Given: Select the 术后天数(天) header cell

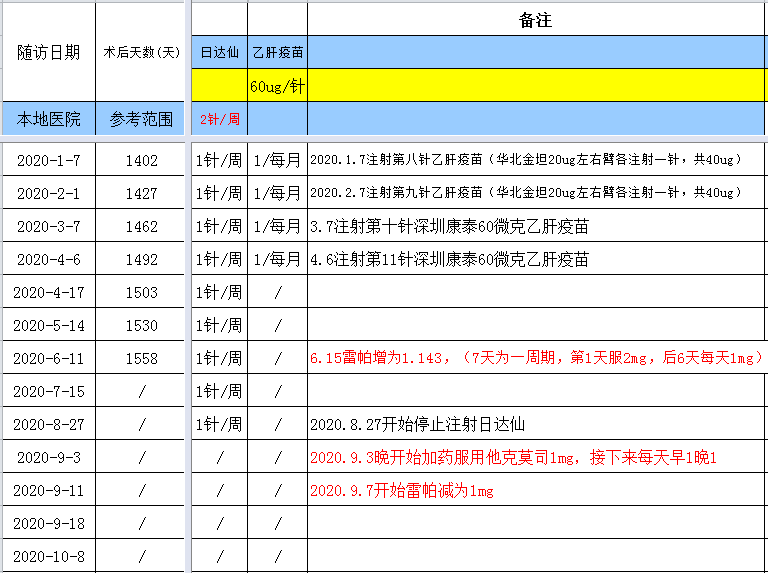Looking at the screenshot, I should (x=141, y=52).
